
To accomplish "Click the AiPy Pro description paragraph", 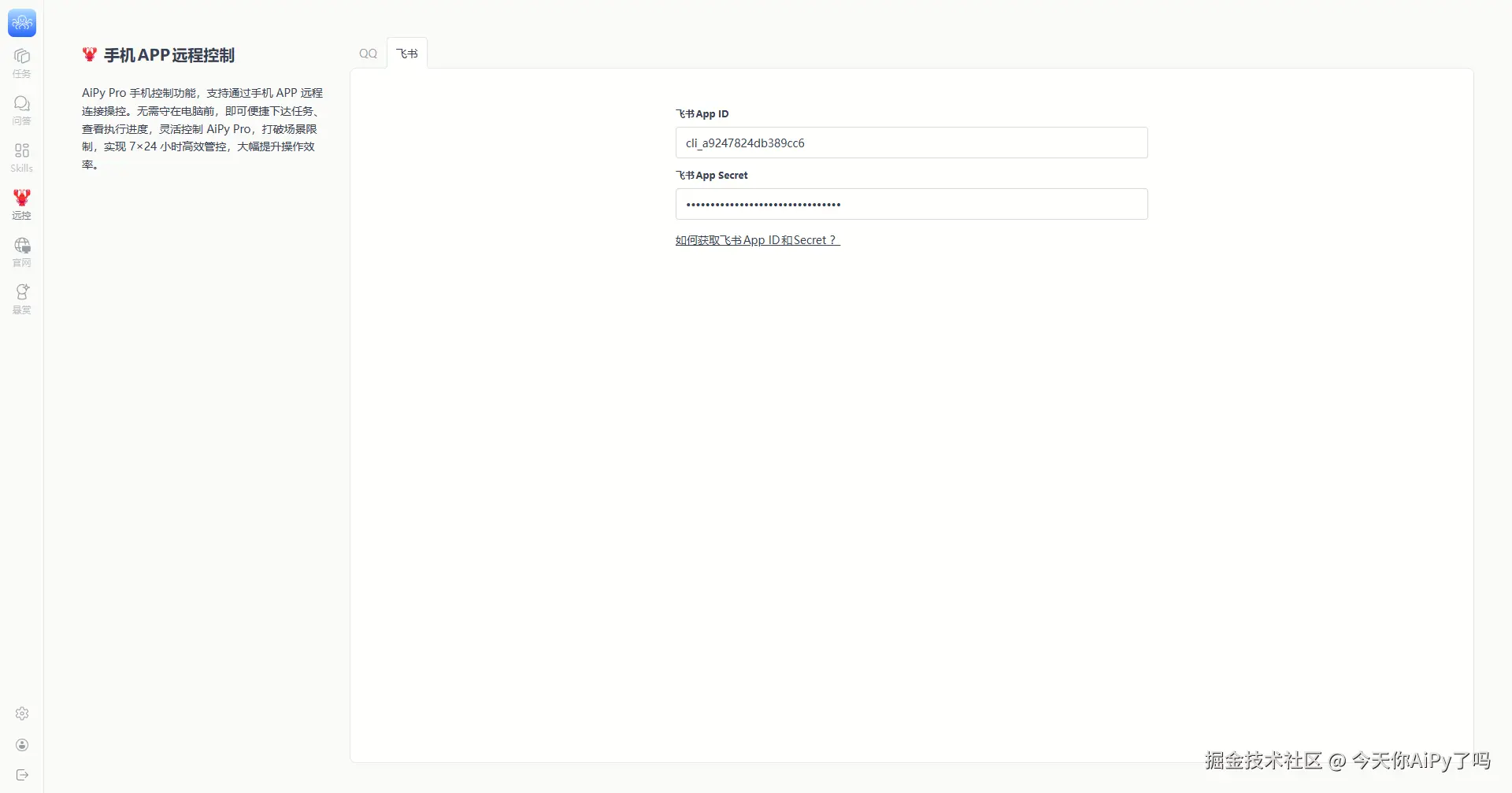I will tap(202, 128).
